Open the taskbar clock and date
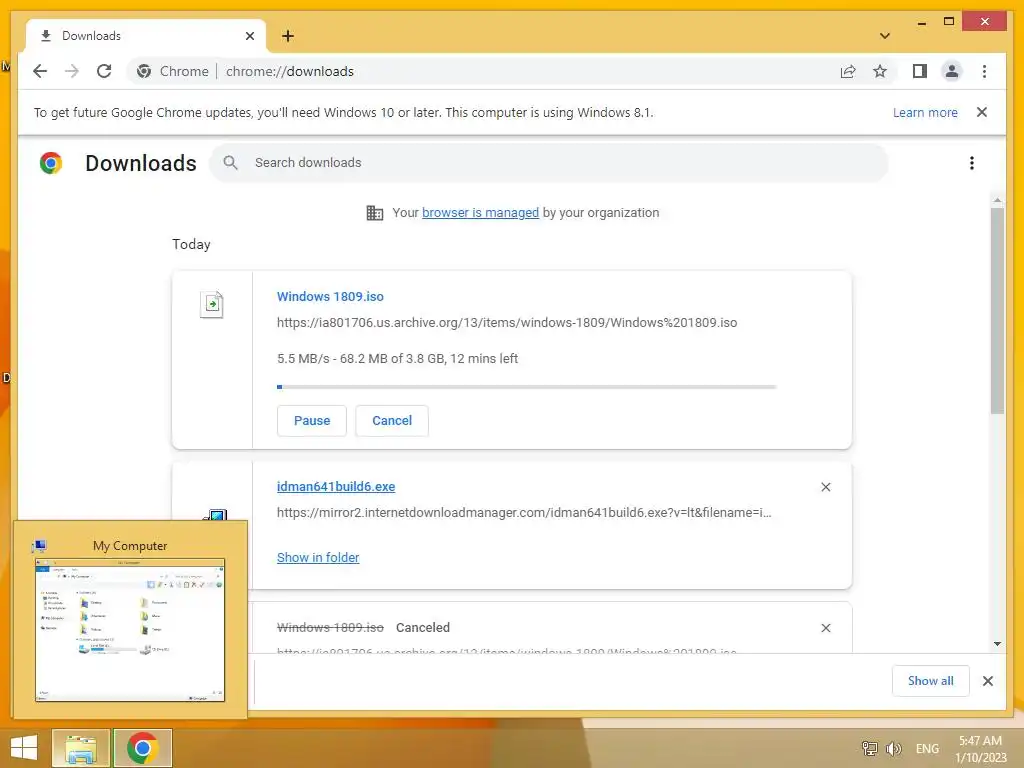1024x768 pixels. click(x=980, y=749)
